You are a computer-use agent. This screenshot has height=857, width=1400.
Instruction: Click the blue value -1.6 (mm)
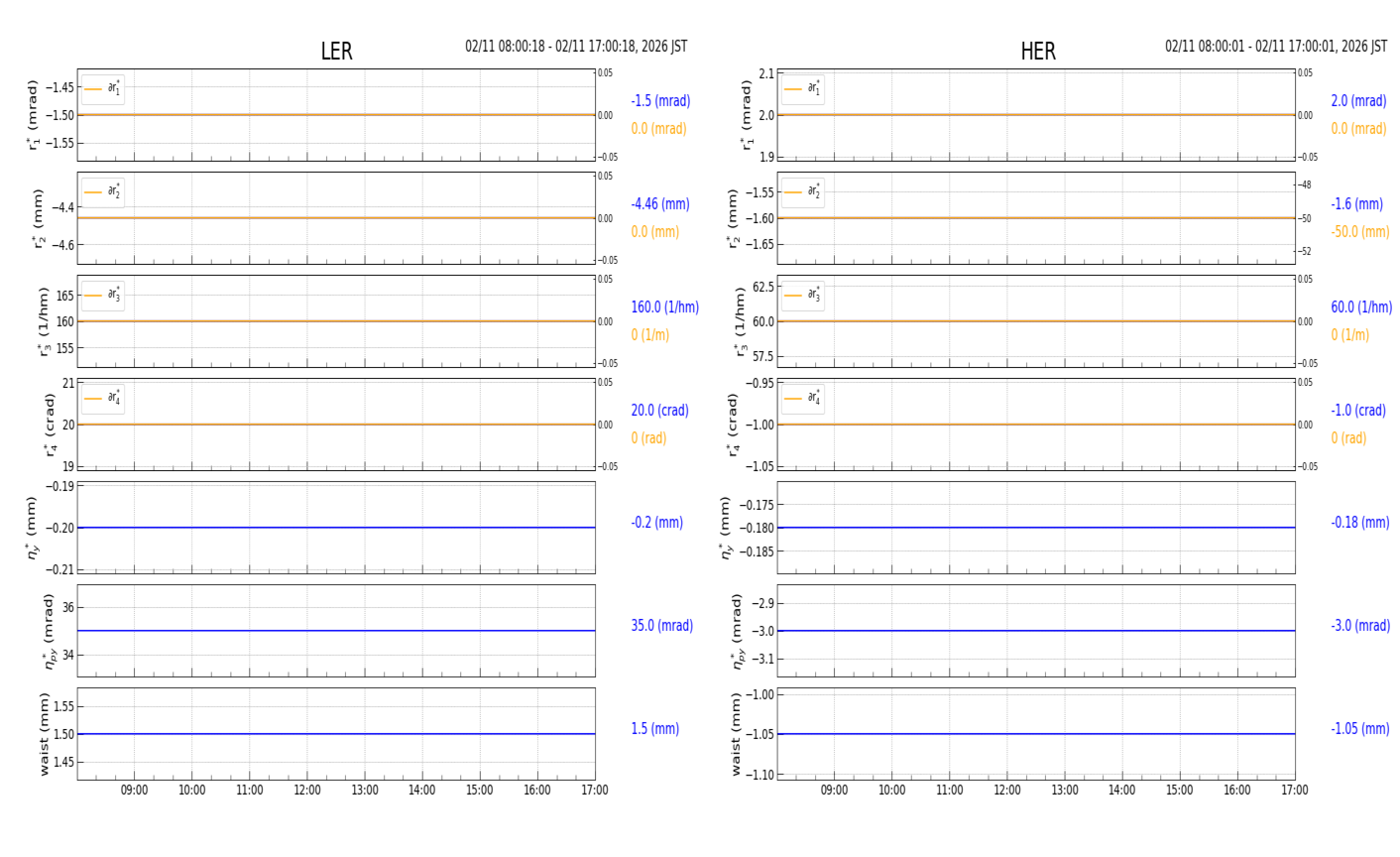tap(1356, 204)
